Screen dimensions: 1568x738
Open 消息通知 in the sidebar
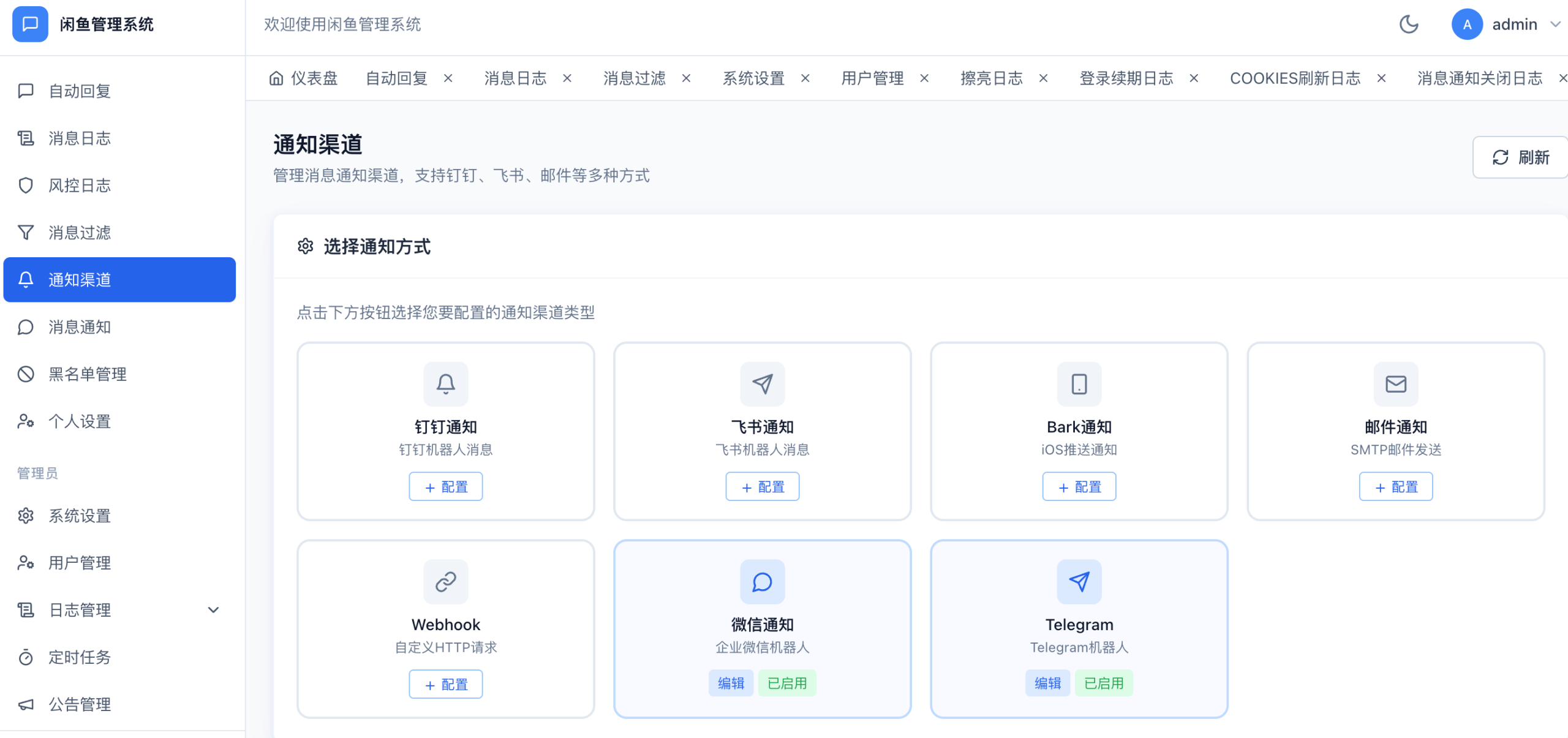[x=119, y=326]
